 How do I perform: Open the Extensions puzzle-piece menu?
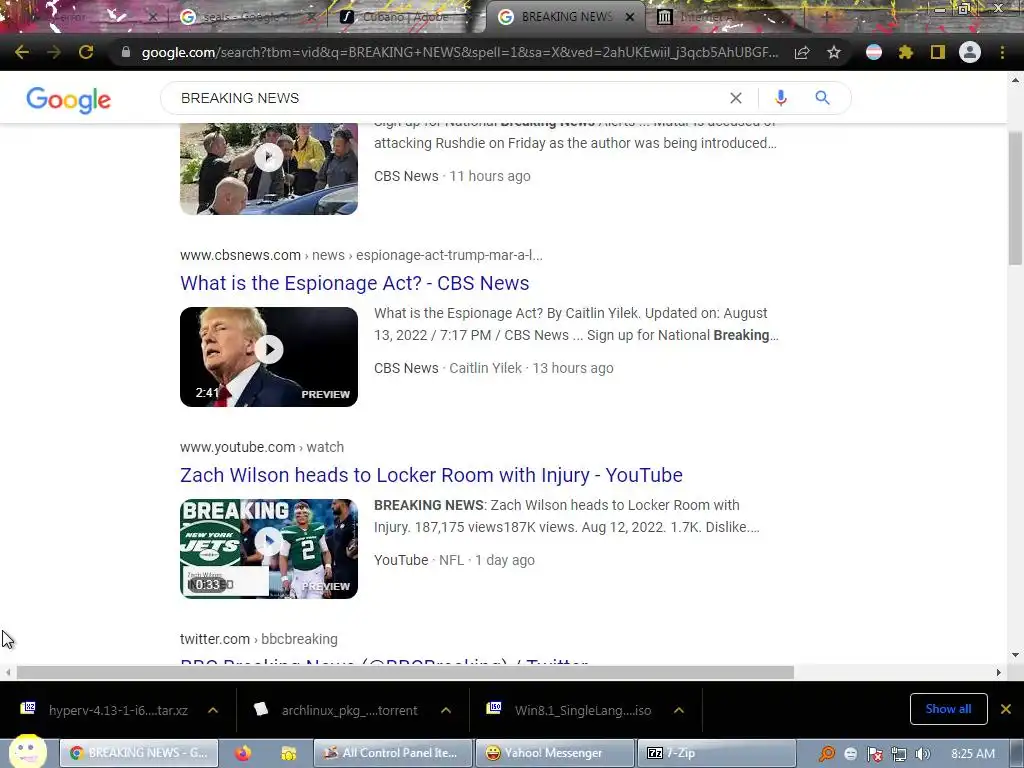coord(905,52)
